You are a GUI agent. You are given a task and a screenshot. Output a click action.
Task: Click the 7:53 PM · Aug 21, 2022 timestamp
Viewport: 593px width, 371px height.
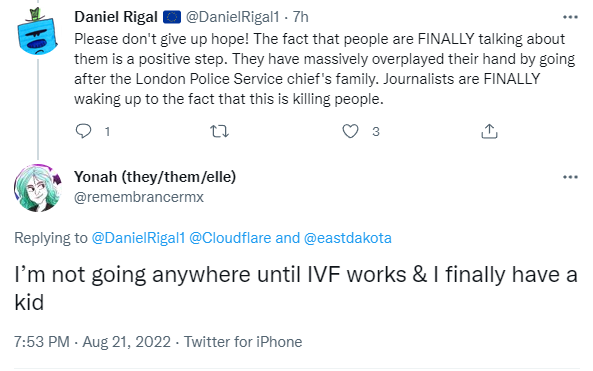tap(92, 342)
